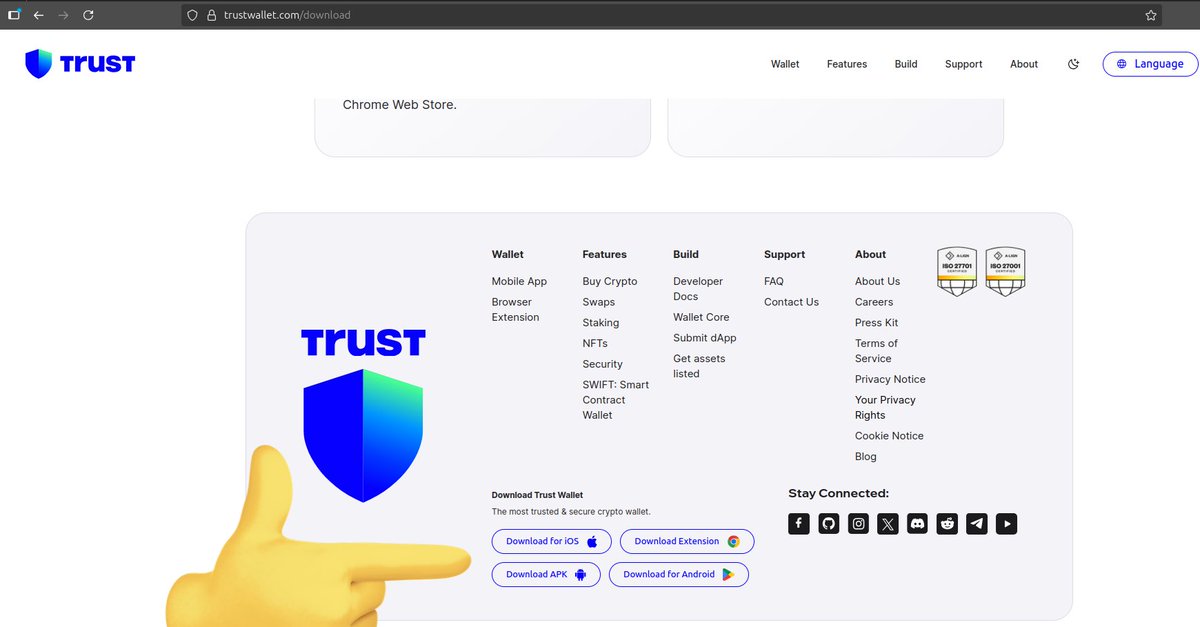Open the About header menu
The width and height of the screenshot is (1200, 627).
pyautogui.click(x=1024, y=64)
